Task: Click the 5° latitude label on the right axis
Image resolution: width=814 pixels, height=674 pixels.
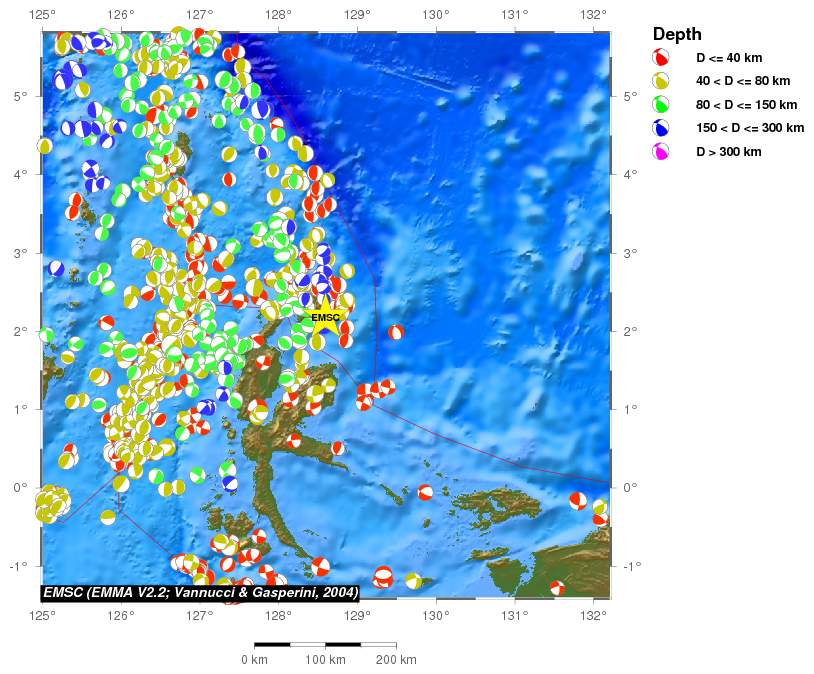Action: 629,96
